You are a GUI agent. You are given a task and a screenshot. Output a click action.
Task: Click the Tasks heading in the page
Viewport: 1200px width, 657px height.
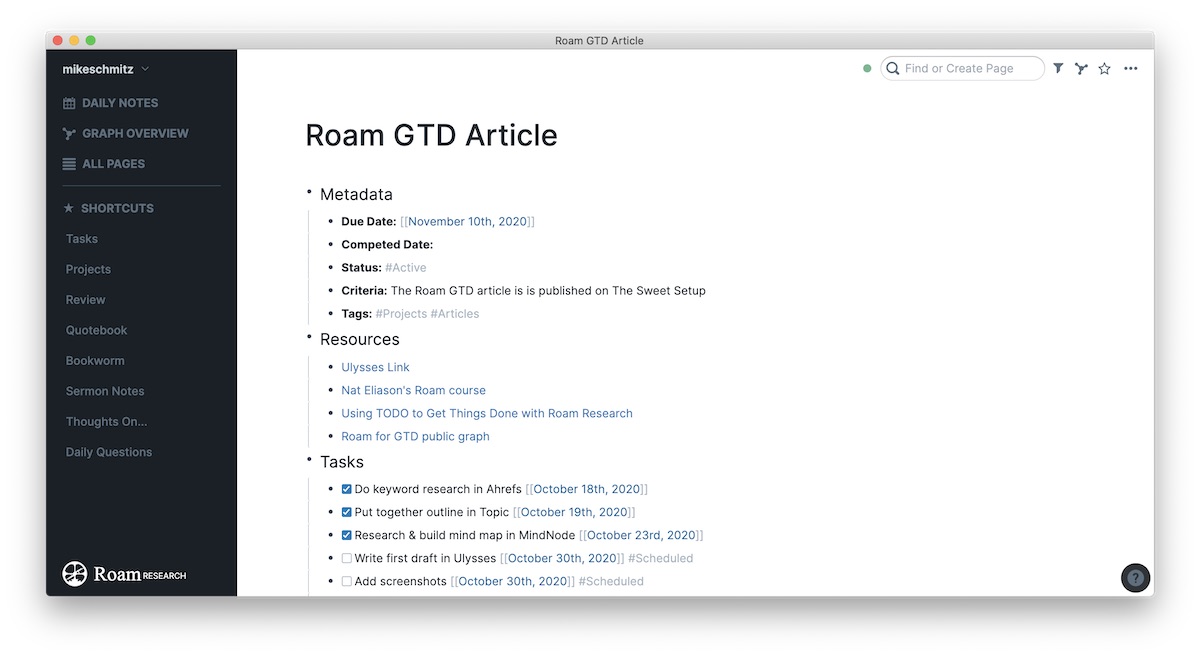(342, 462)
